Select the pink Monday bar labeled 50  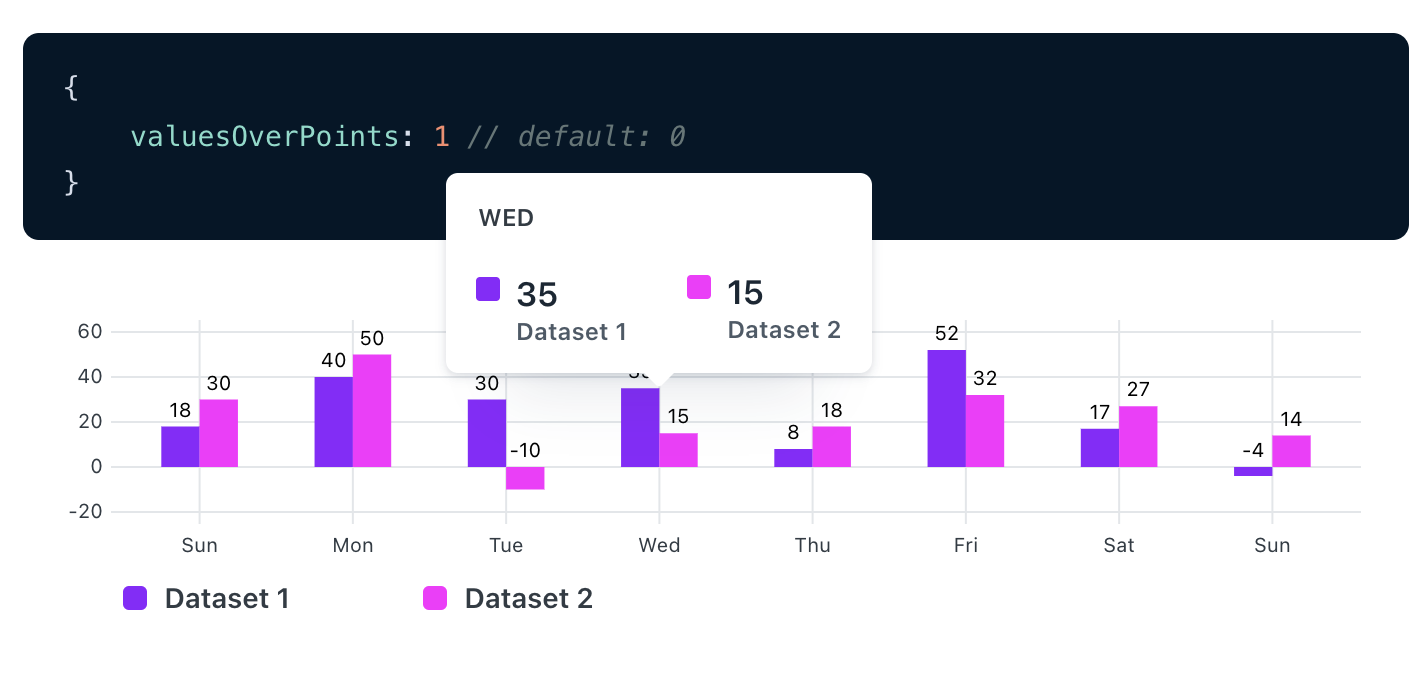click(372, 410)
